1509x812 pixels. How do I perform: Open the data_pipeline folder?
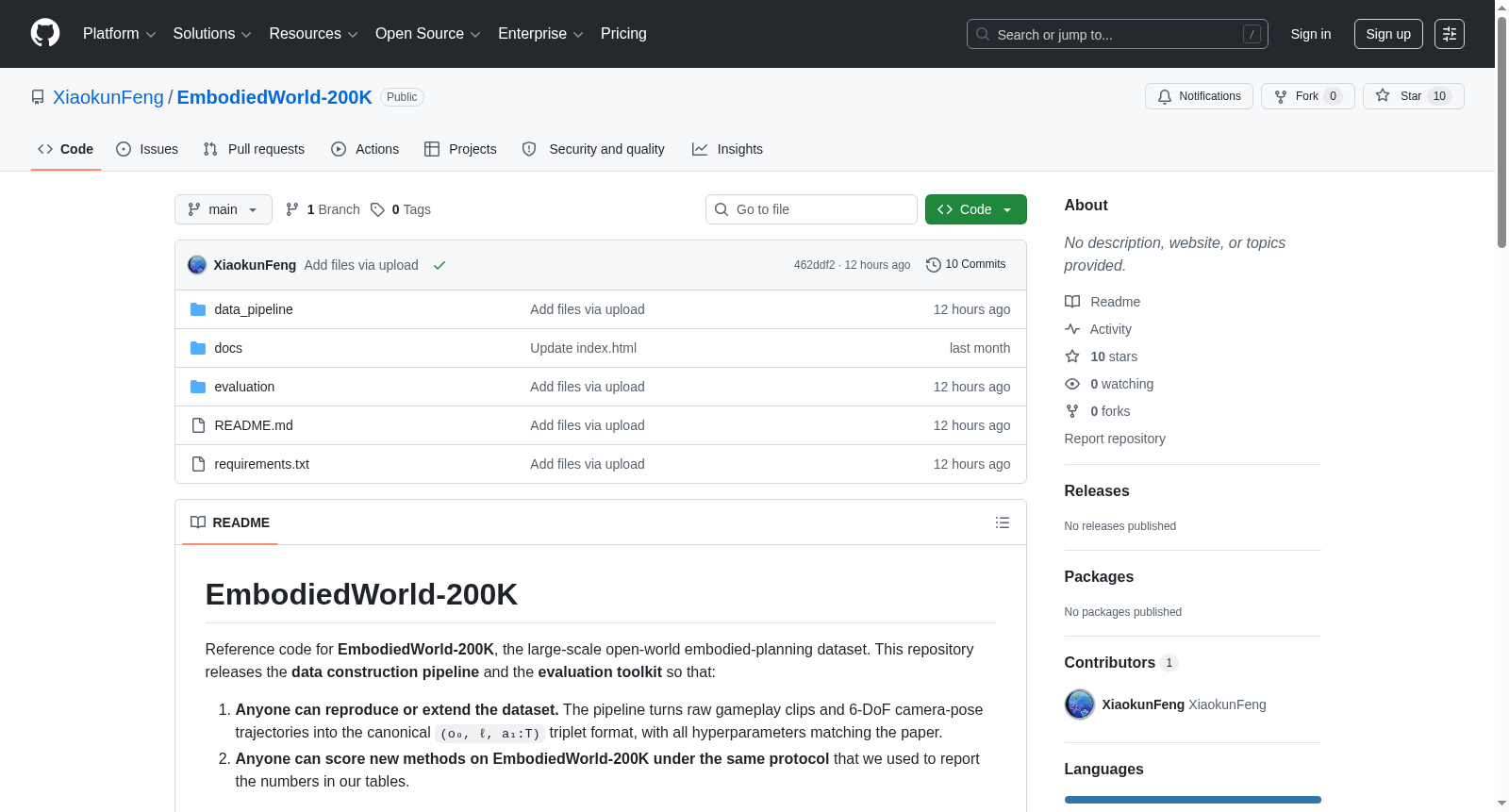(x=254, y=309)
